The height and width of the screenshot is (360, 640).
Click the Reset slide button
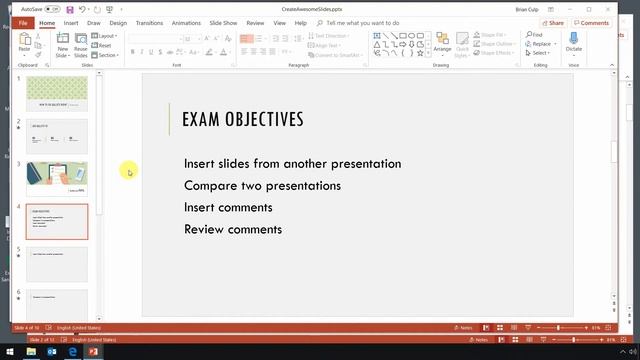click(102, 45)
